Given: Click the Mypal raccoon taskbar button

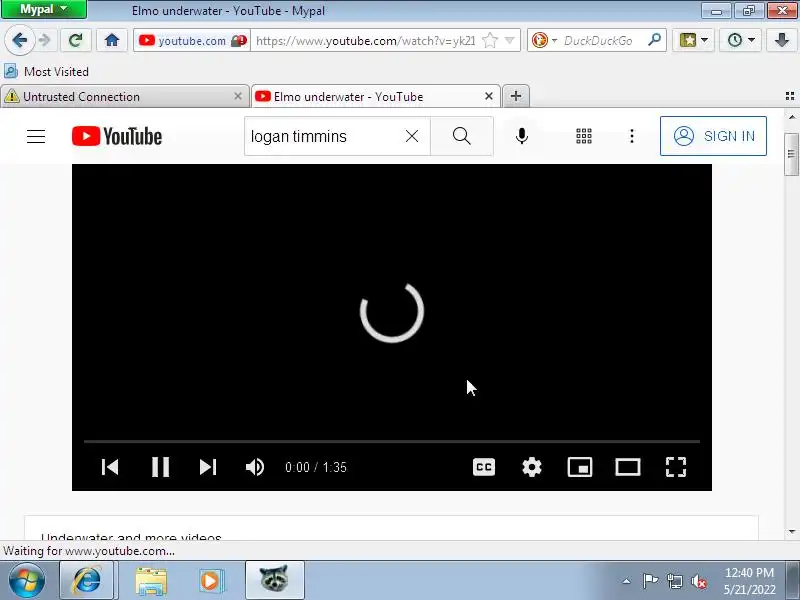Looking at the screenshot, I should click(x=274, y=580).
